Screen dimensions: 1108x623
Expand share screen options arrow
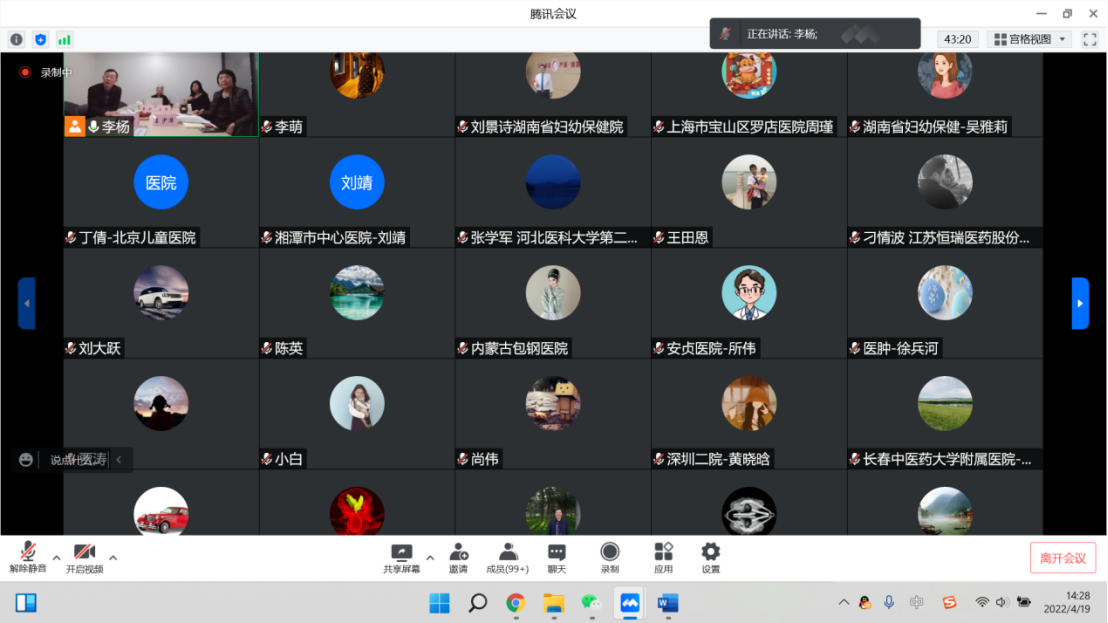point(430,558)
